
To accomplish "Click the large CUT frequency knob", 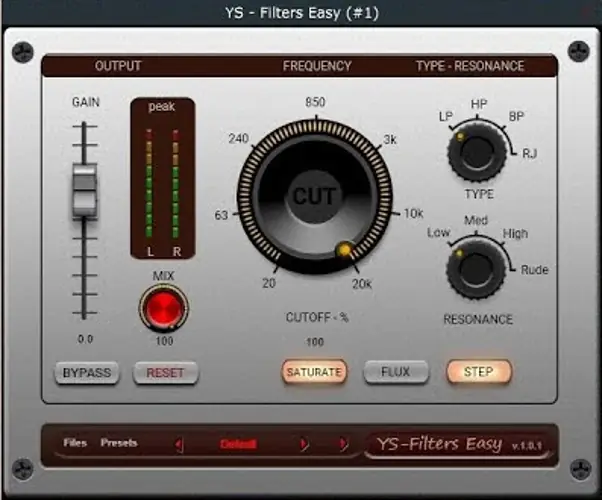I will 313,196.
